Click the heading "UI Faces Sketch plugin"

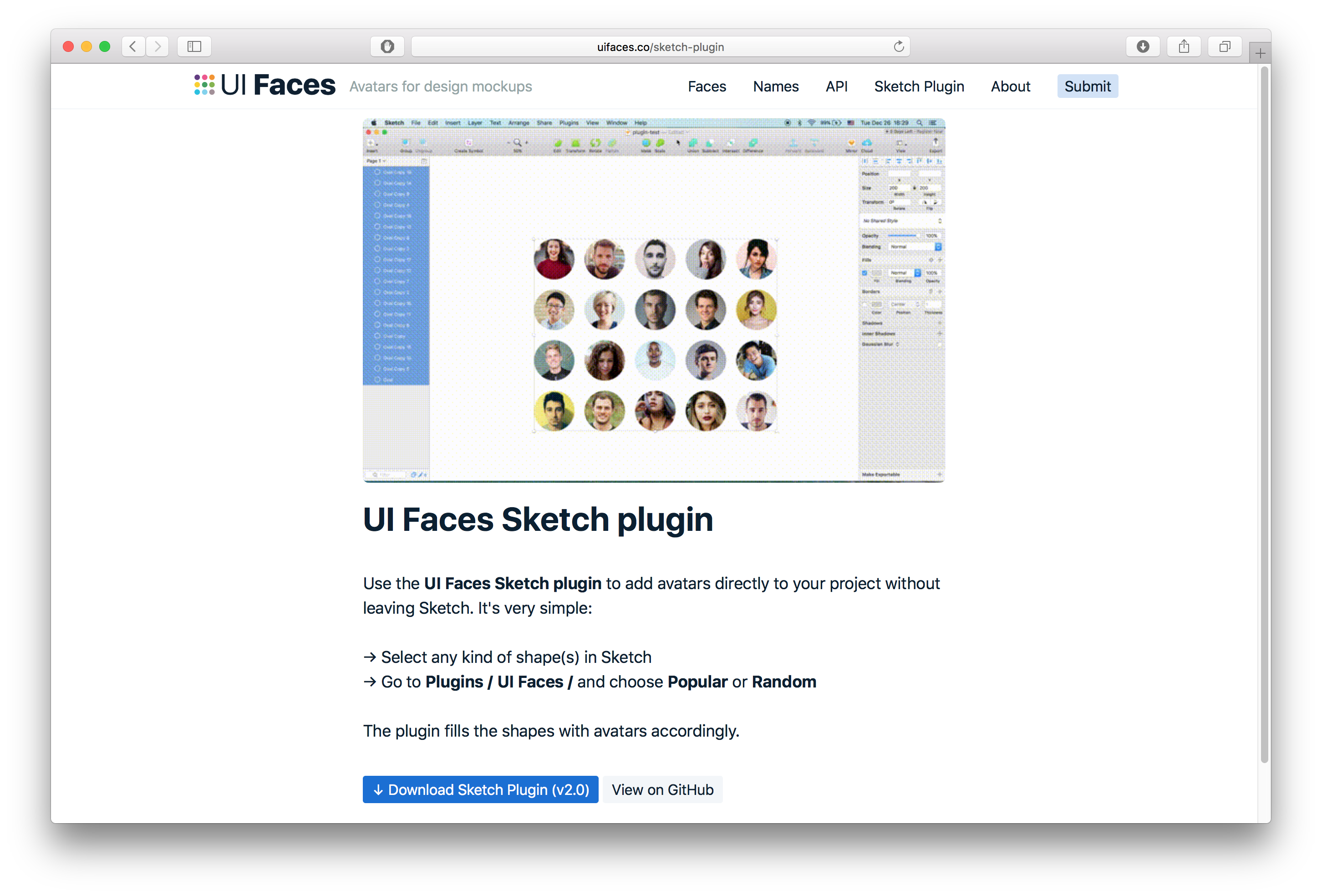click(538, 519)
